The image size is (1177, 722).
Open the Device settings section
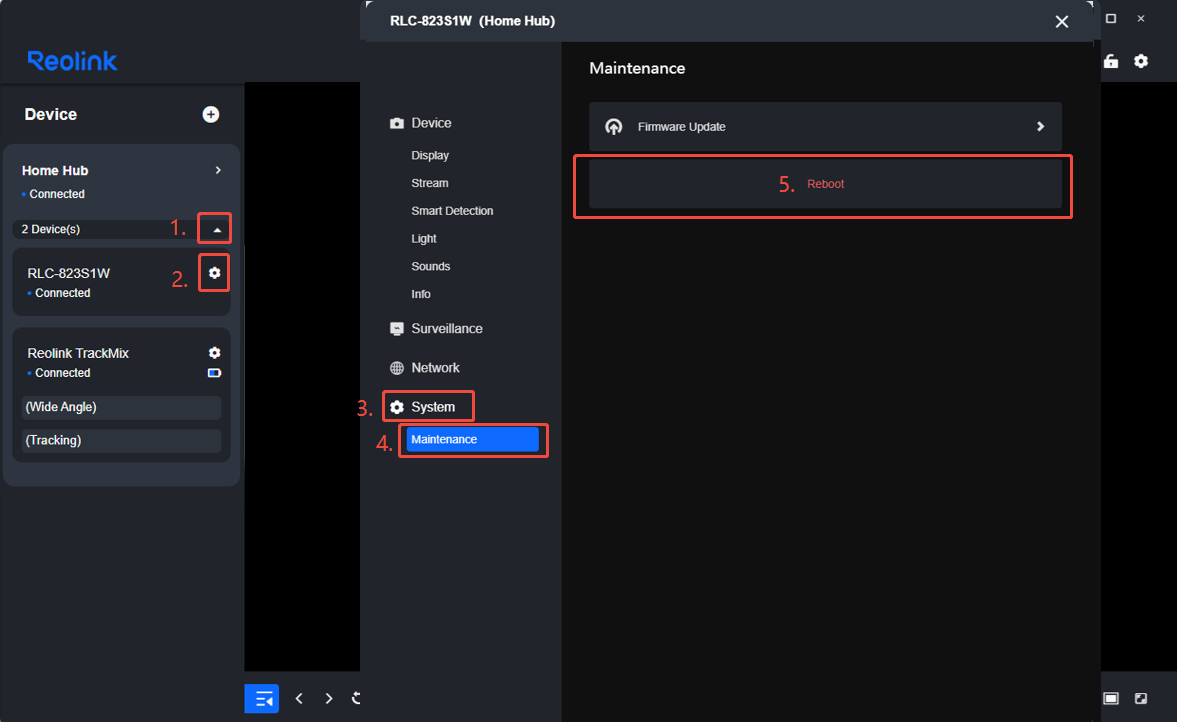[431, 123]
